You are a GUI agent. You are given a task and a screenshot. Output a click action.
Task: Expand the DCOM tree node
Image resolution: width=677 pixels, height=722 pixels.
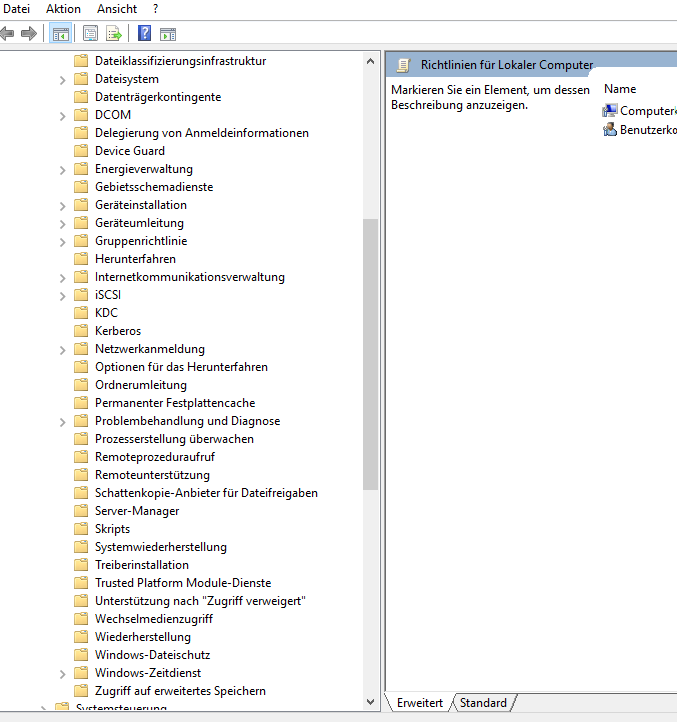[x=63, y=116]
